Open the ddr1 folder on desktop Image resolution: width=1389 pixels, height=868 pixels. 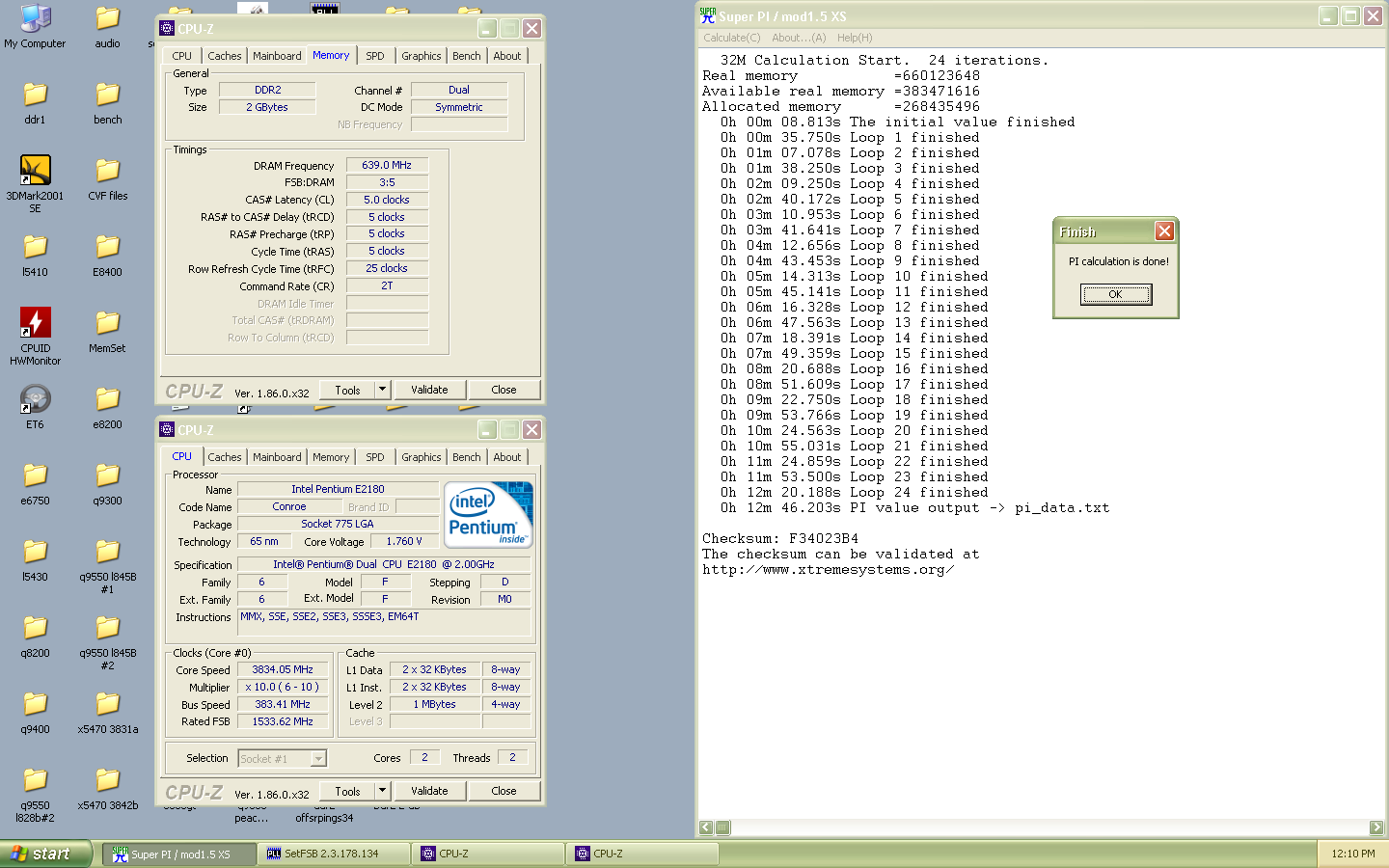(x=36, y=95)
